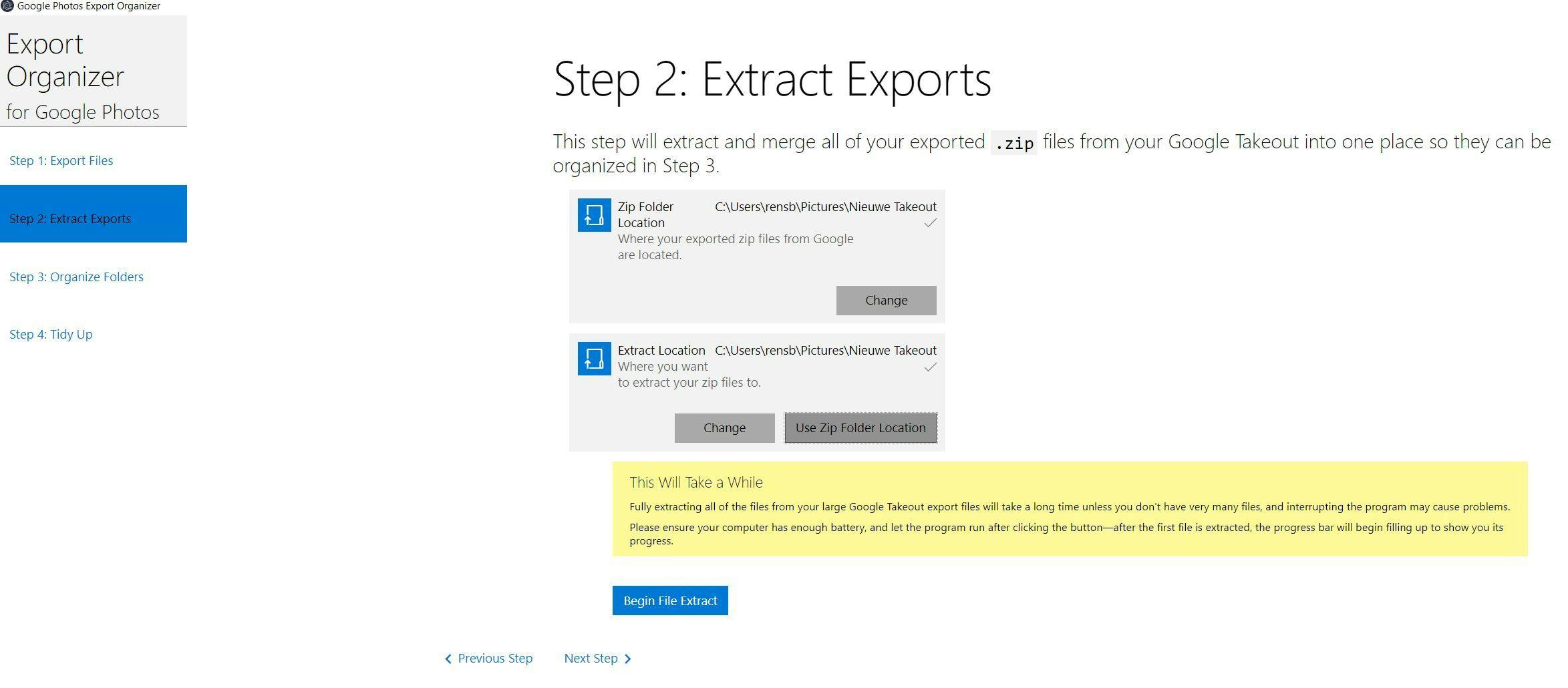The width and height of the screenshot is (1568, 688).
Task: Select Step 2: Extract Exports in sidebar
Action: coord(94,214)
